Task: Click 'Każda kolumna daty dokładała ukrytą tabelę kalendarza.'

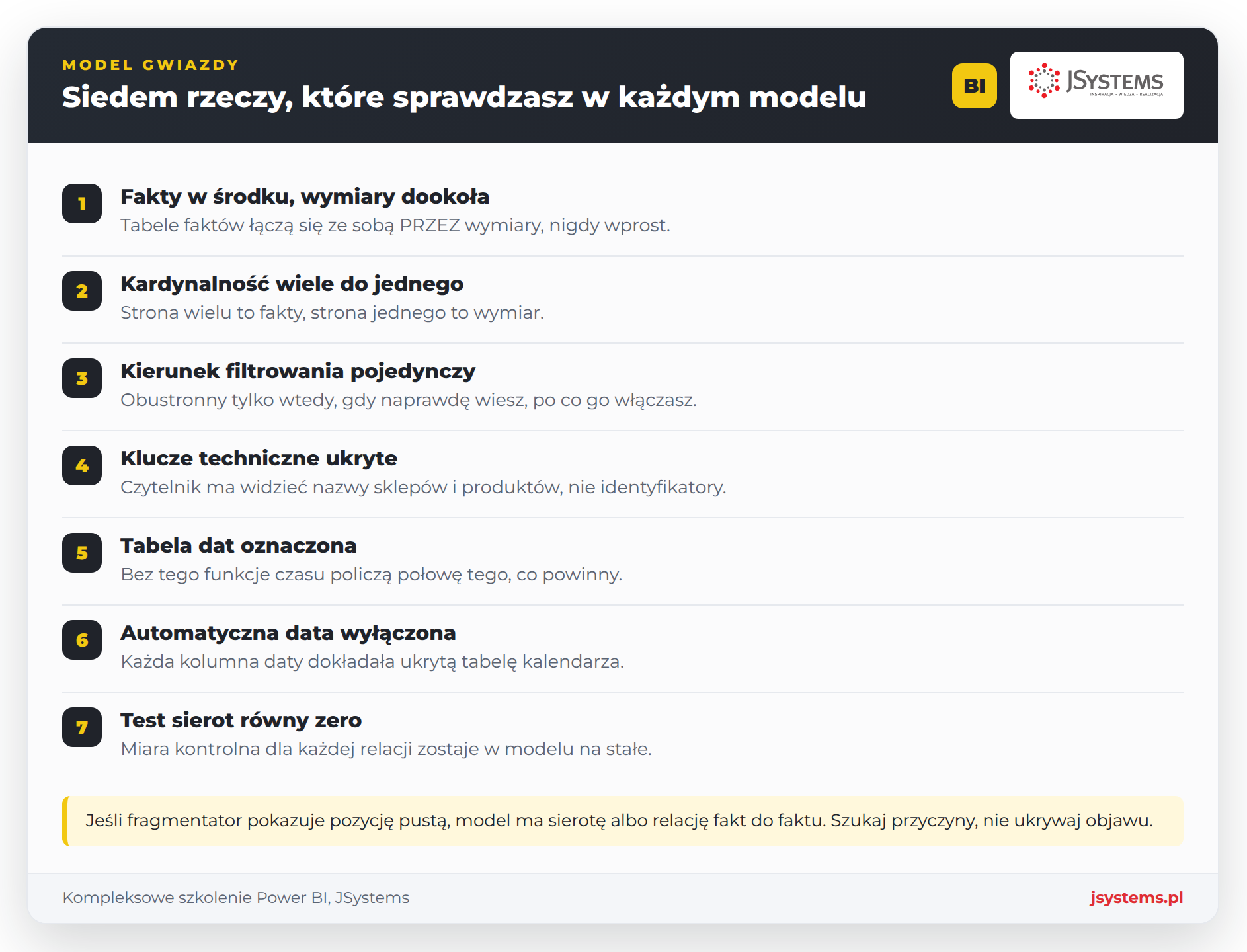Action: (x=372, y=662)
